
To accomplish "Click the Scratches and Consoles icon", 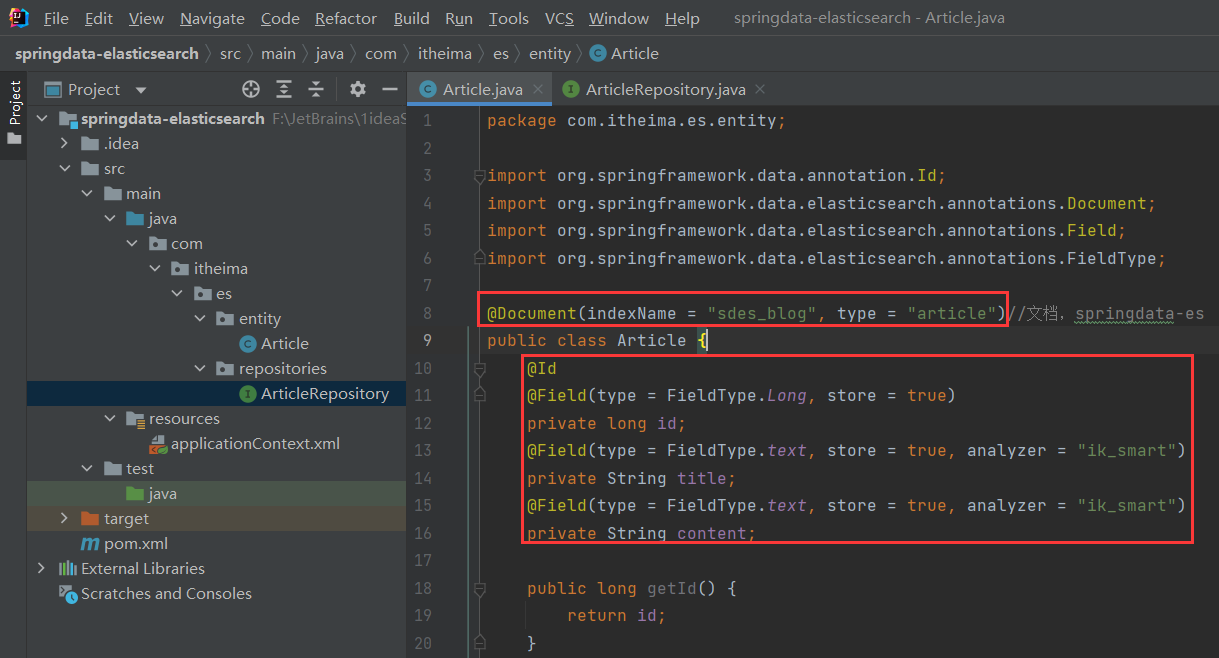I will click(68, 593).
